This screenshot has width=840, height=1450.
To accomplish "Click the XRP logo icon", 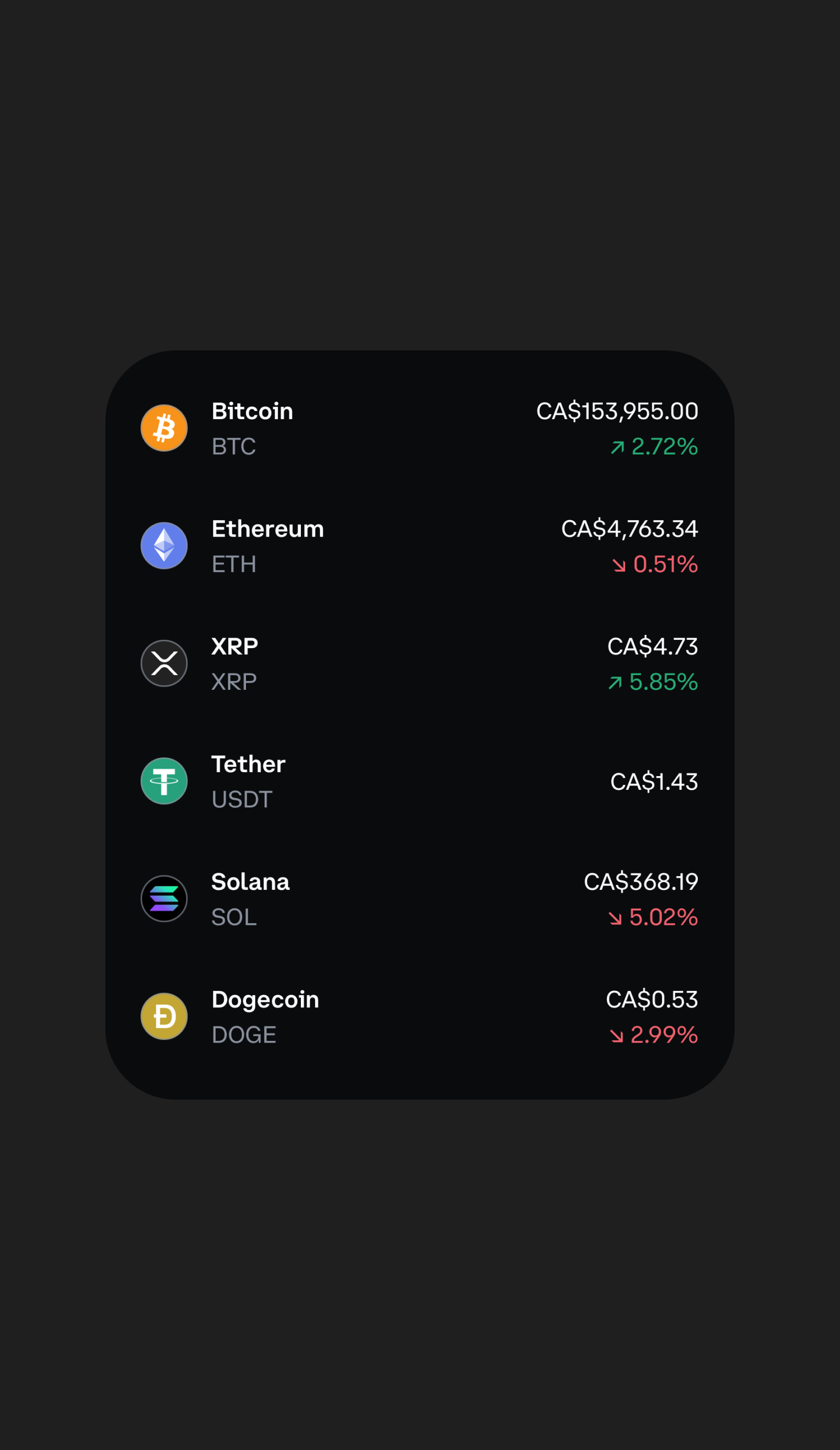I will 164,663.
